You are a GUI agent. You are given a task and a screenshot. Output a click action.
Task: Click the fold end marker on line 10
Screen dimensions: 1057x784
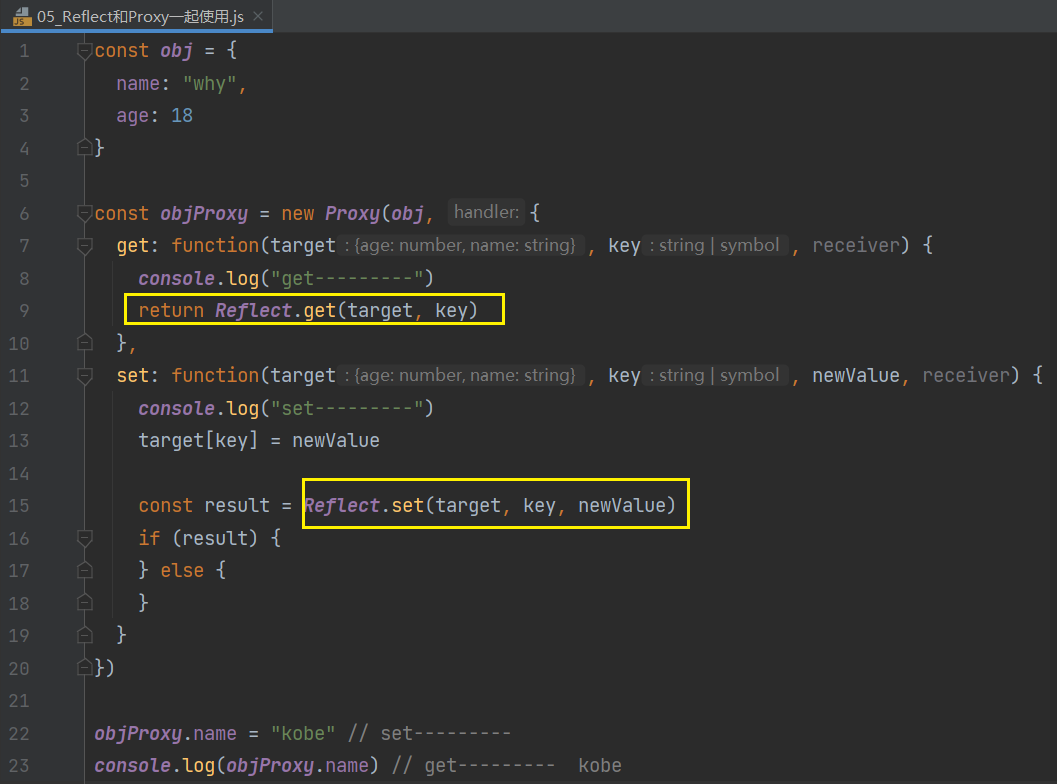[84, 342]
